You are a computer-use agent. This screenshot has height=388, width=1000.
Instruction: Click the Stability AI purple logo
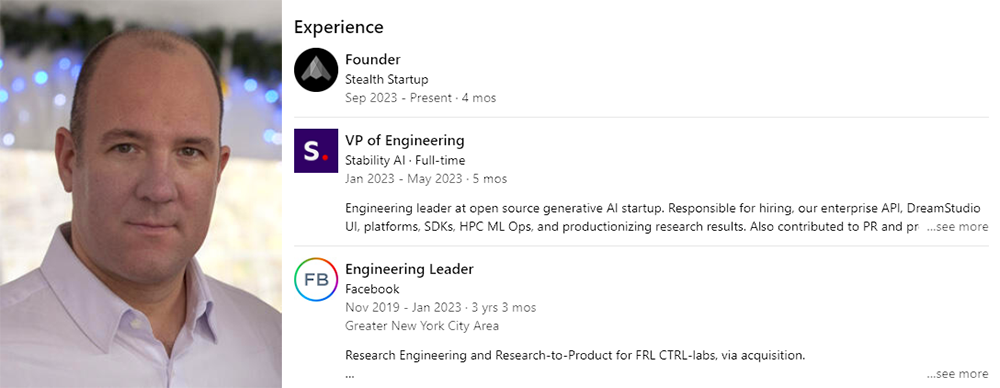316,151
